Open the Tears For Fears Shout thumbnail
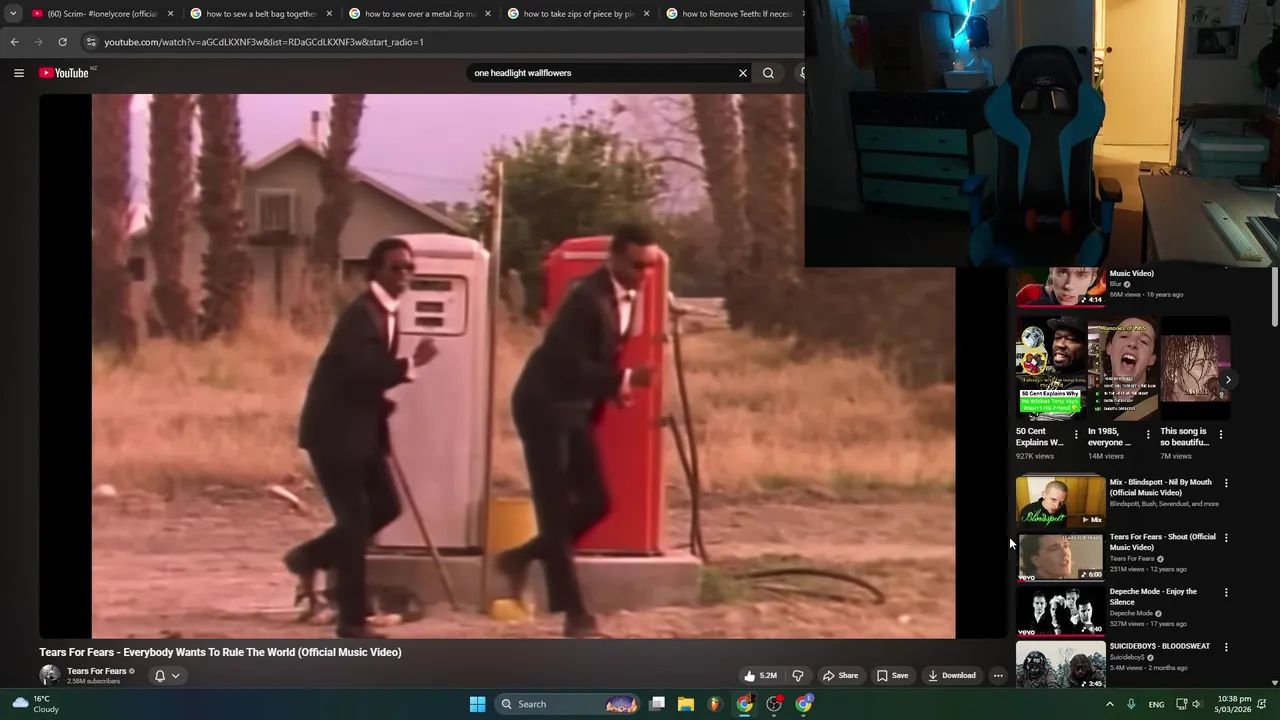Image resolution: width=1280 pixels, height=720 pixels. (x=1060, y=555)
